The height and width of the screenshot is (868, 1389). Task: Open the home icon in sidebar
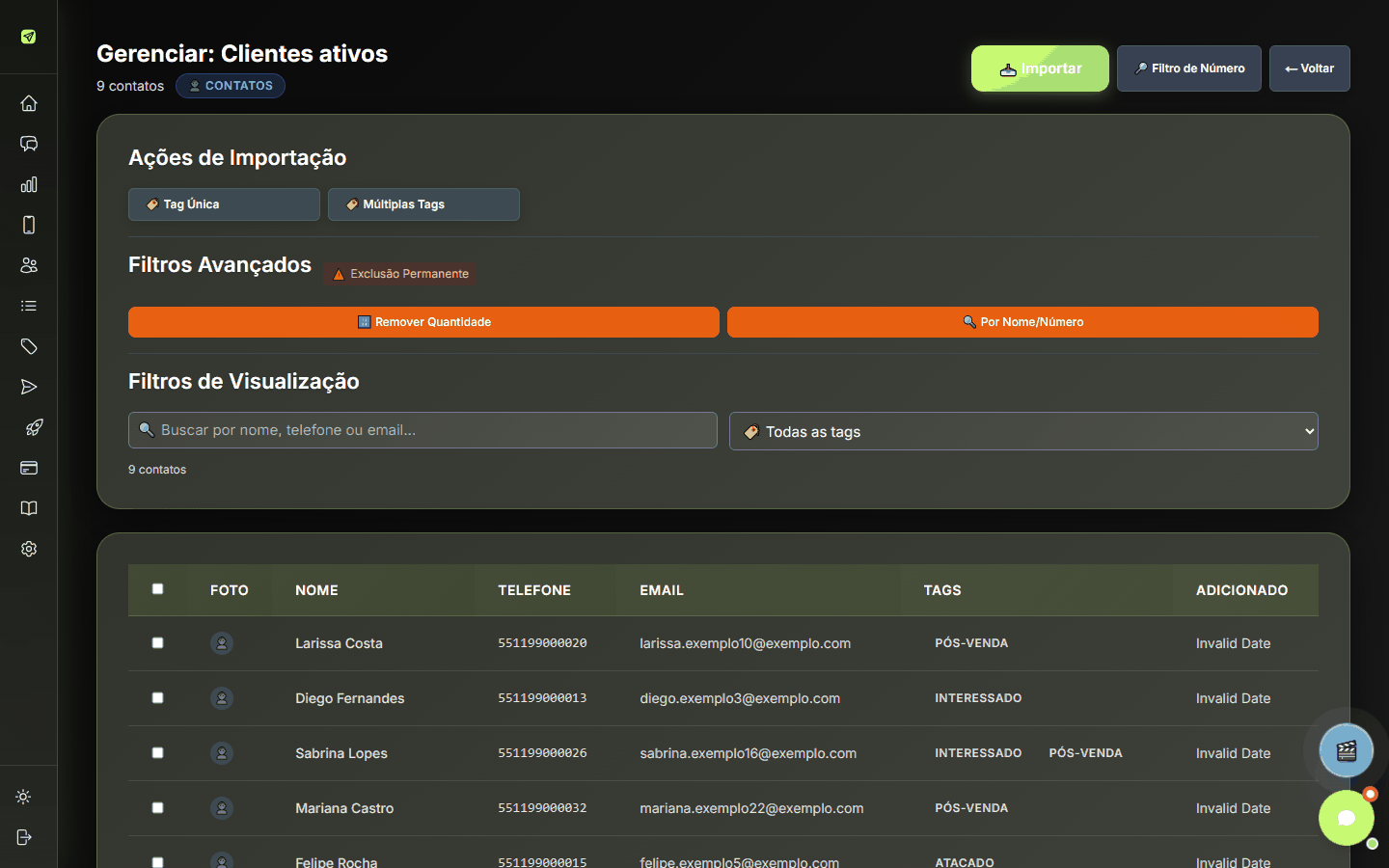(x=29, y=103)
